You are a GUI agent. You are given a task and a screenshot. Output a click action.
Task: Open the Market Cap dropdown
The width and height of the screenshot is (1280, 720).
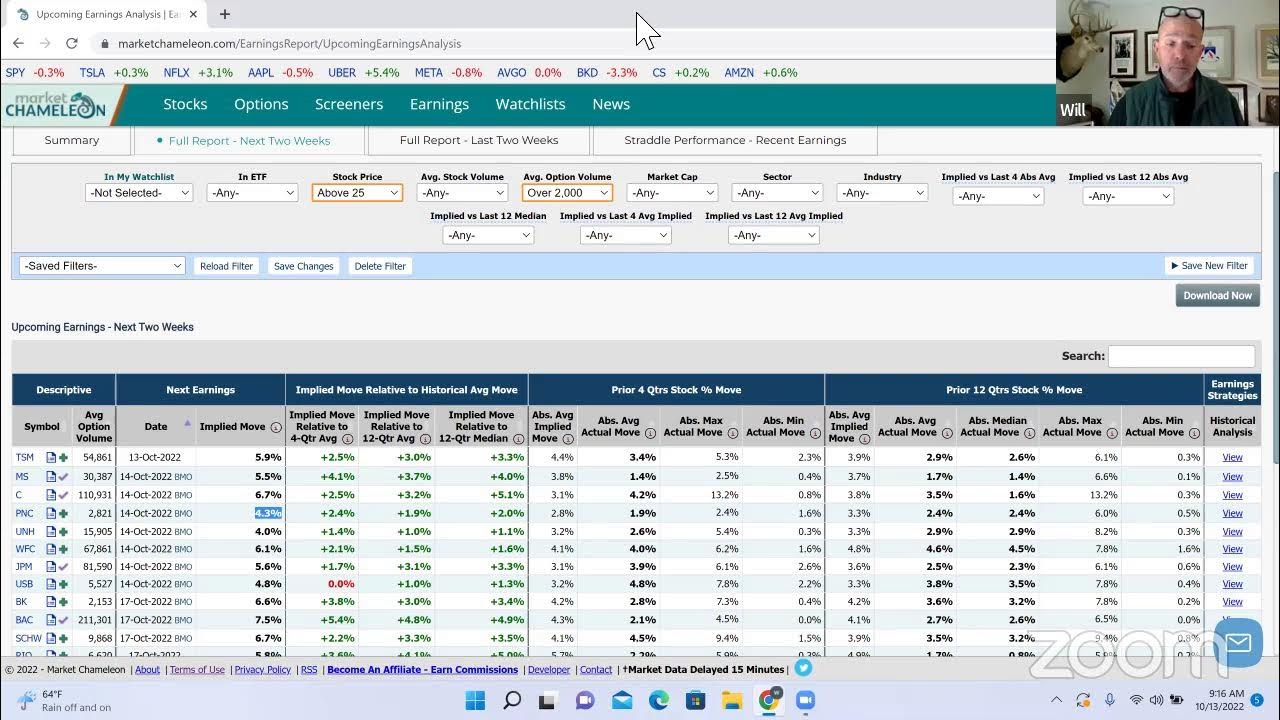pos(672,193)
